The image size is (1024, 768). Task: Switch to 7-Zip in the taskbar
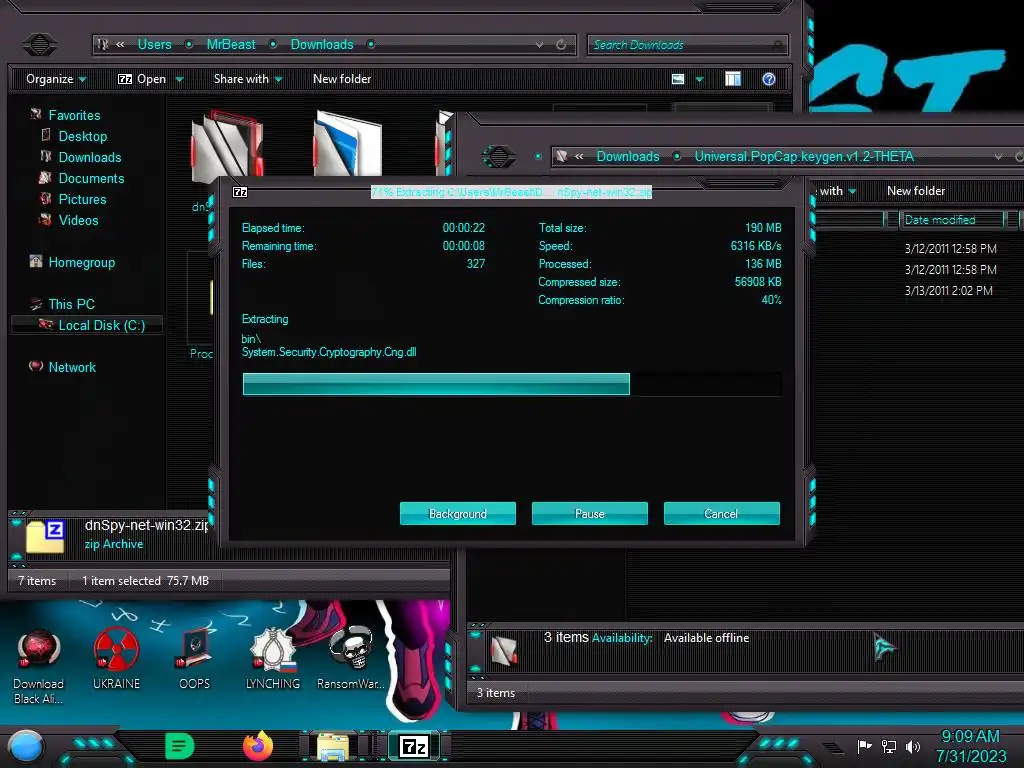click(x=414, y=746)
